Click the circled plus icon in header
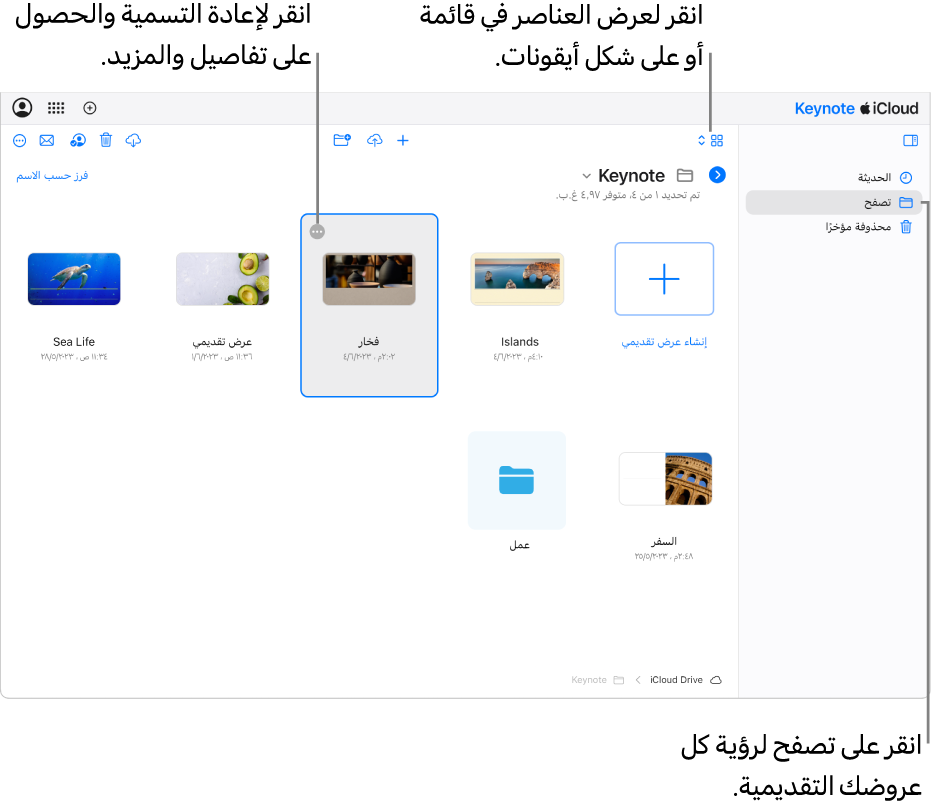Image resolution: width=931 pixels, height=809 pixels. [90, 108]
